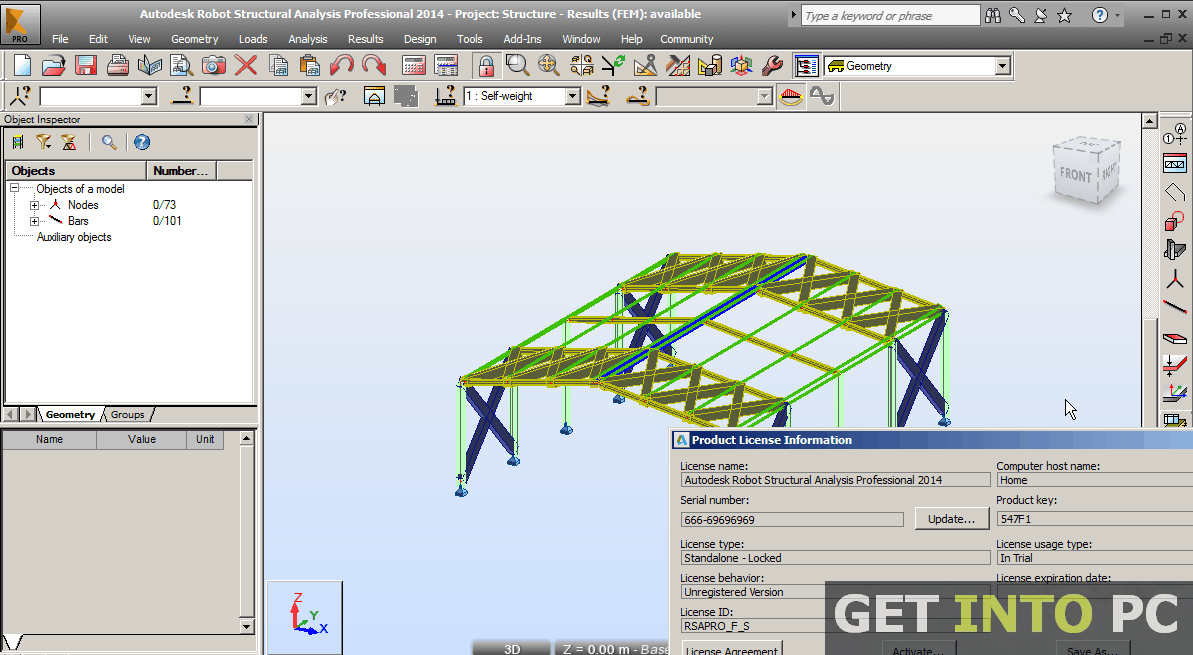The image size is (1193, 655).
Task: Open the title bar Help question-mark
Action: (1099, 15)
